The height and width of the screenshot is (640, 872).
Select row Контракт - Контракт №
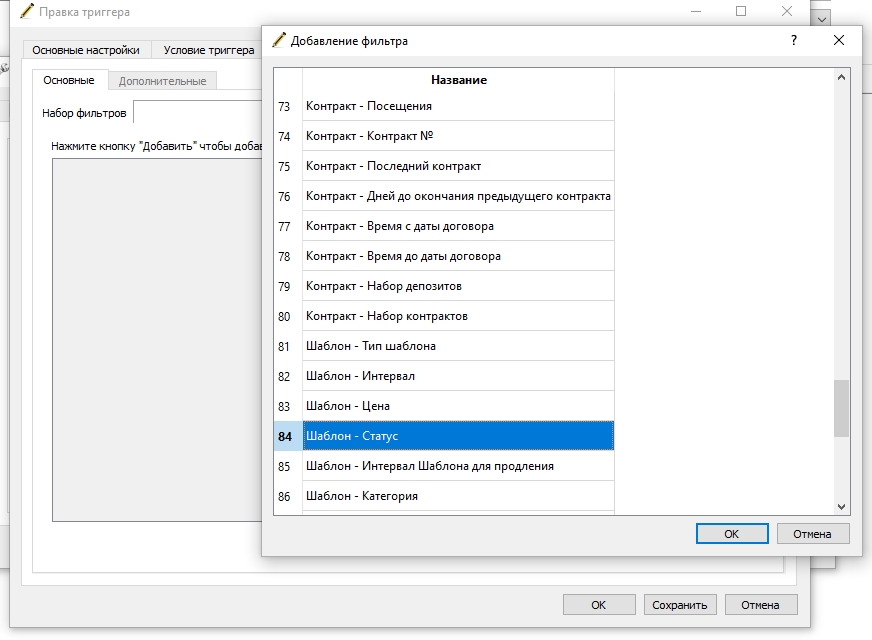[x=459, y=136]
